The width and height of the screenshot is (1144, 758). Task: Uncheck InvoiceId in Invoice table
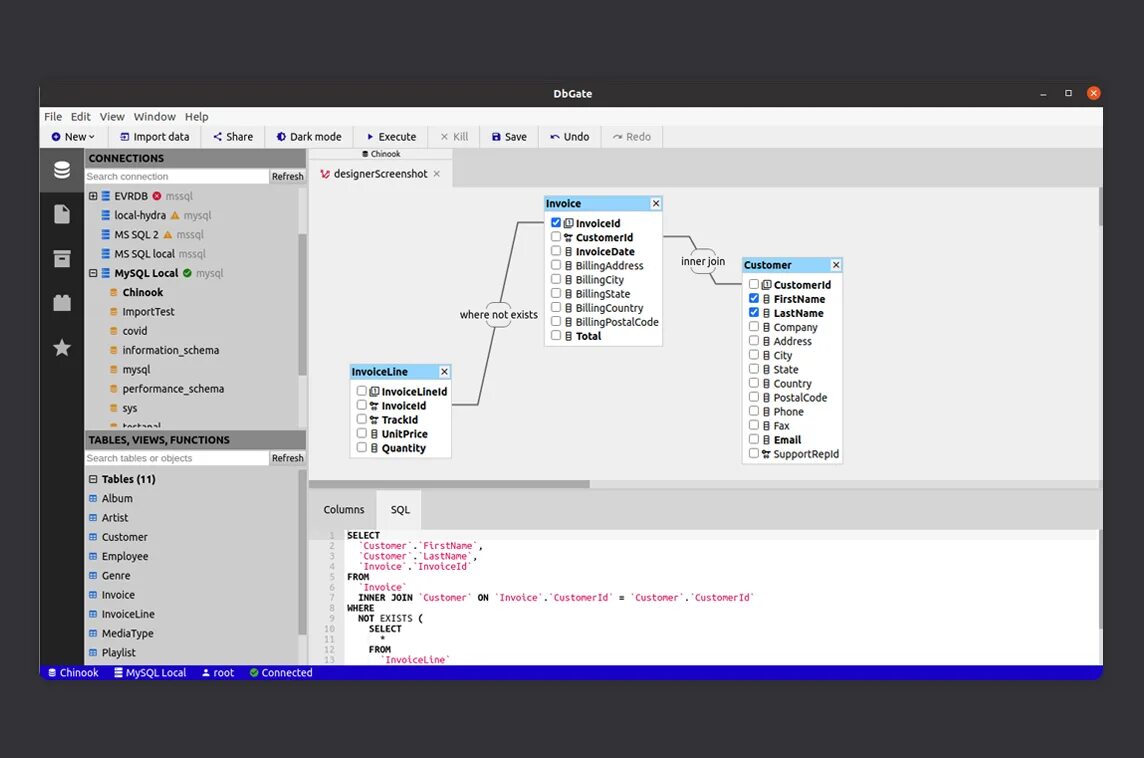(x=556, y=223)
